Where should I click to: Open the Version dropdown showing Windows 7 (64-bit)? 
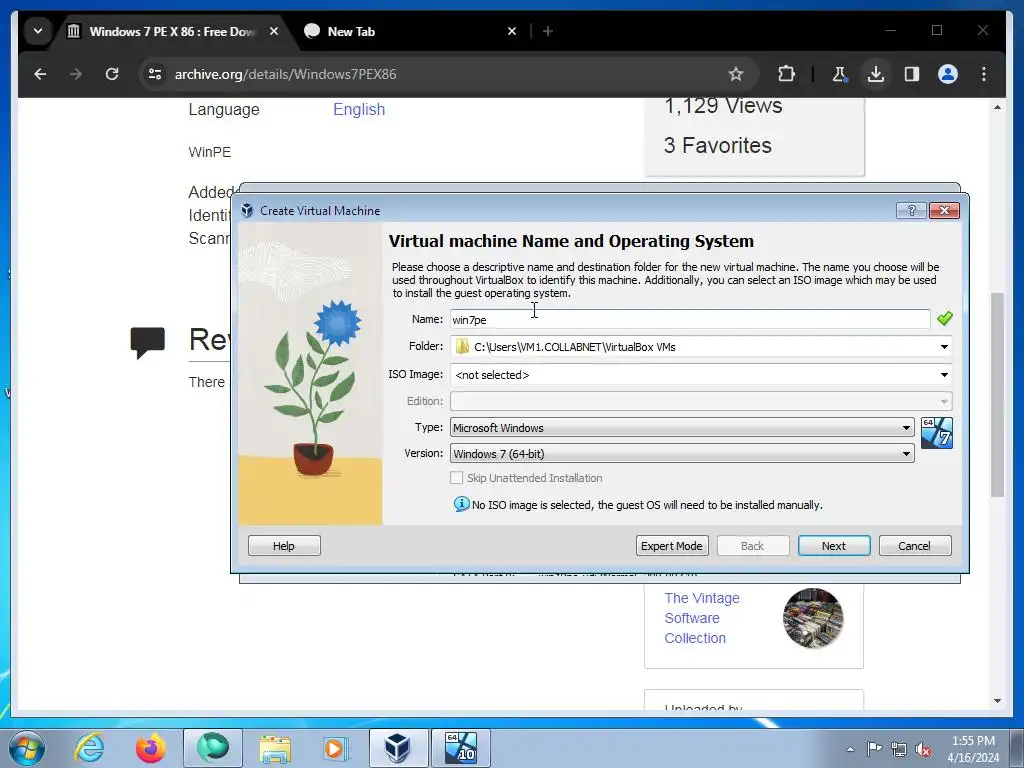coord(682,454)
